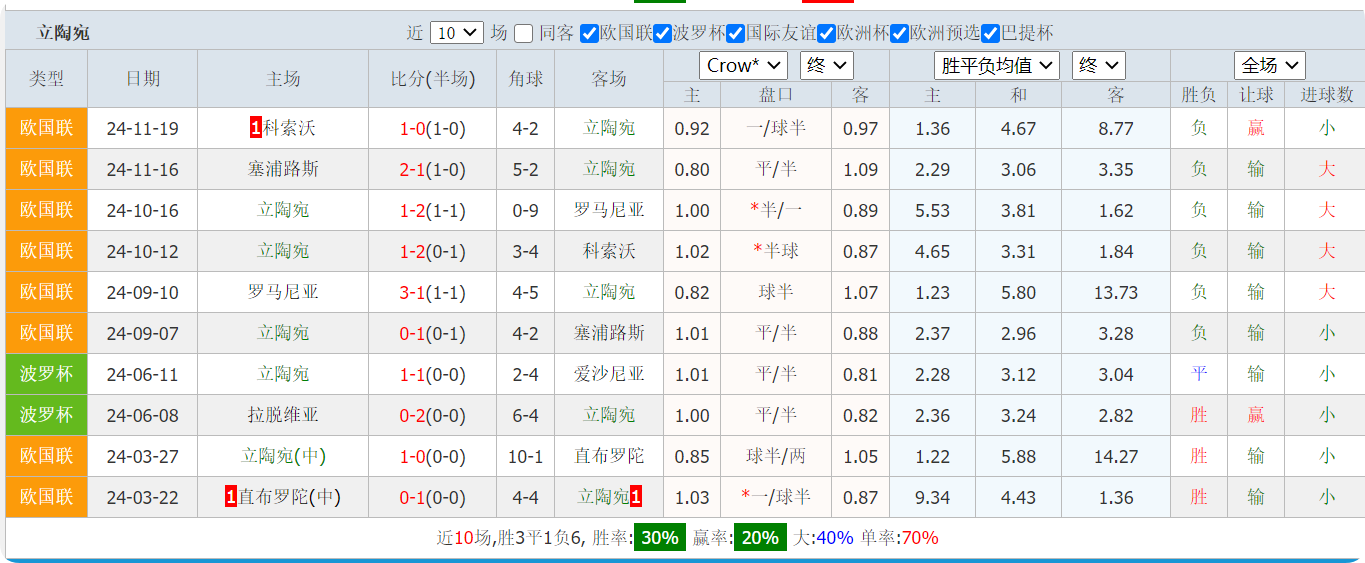Open the recent matches count dropdown showing 10
Image resolution: width=1365 pixels, height=563 pixels.
(457, 33)
